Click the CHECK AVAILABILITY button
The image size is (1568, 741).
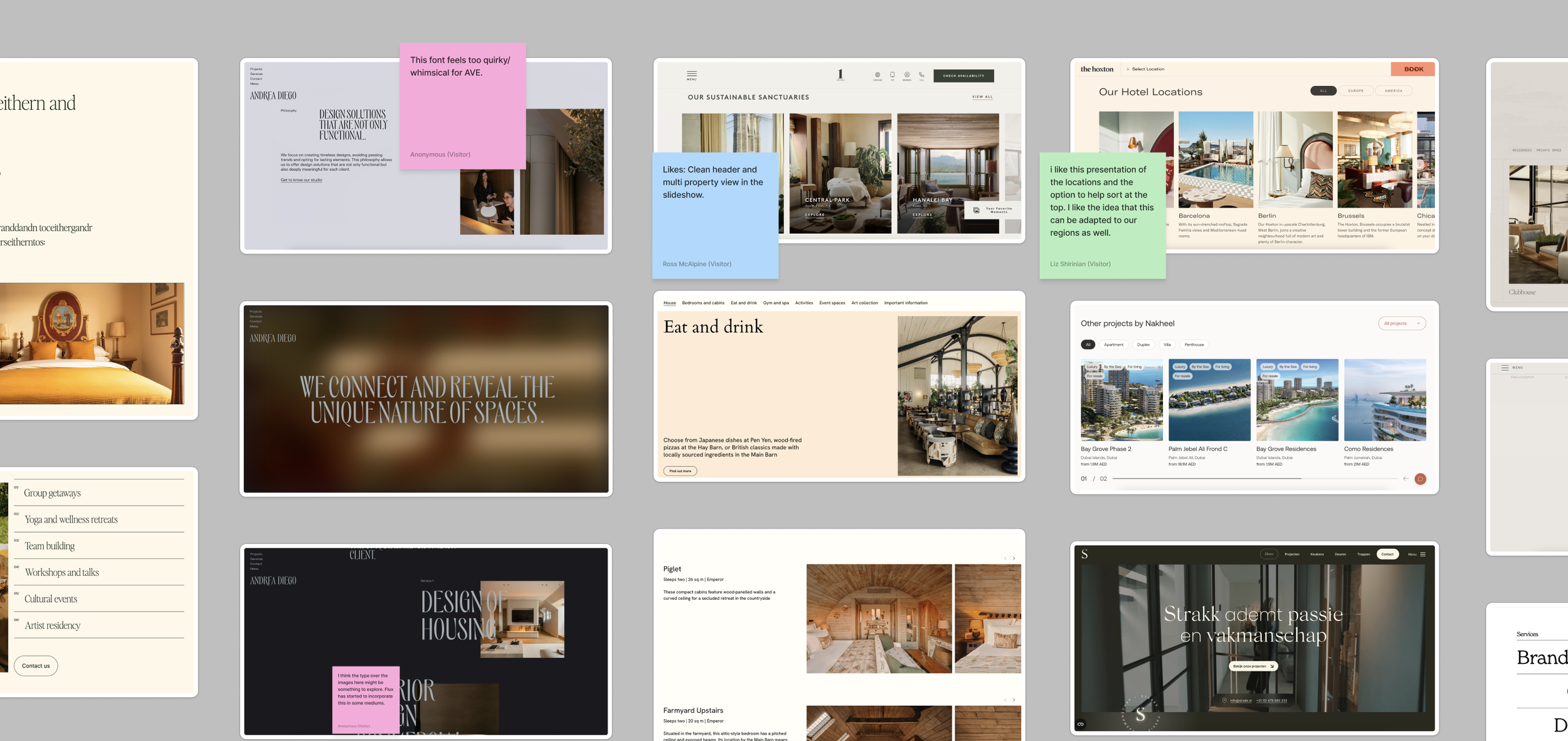963,76
